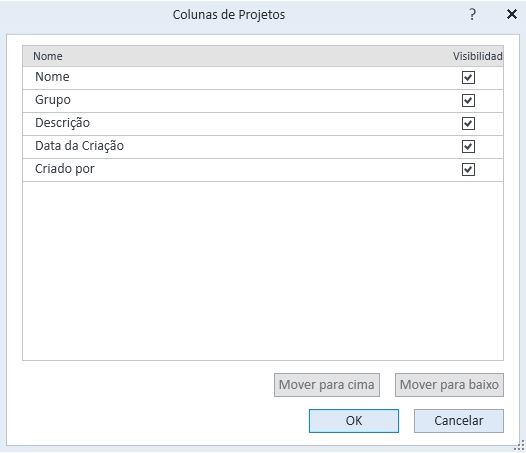Select the Data da Criação row

click(x=263, y=147)
